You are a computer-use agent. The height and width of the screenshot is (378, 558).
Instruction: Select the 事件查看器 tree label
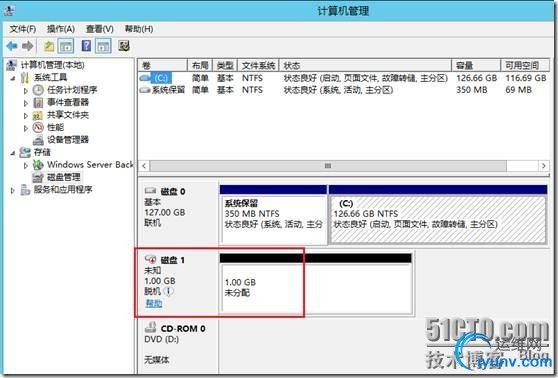click(x=68, y=103)
